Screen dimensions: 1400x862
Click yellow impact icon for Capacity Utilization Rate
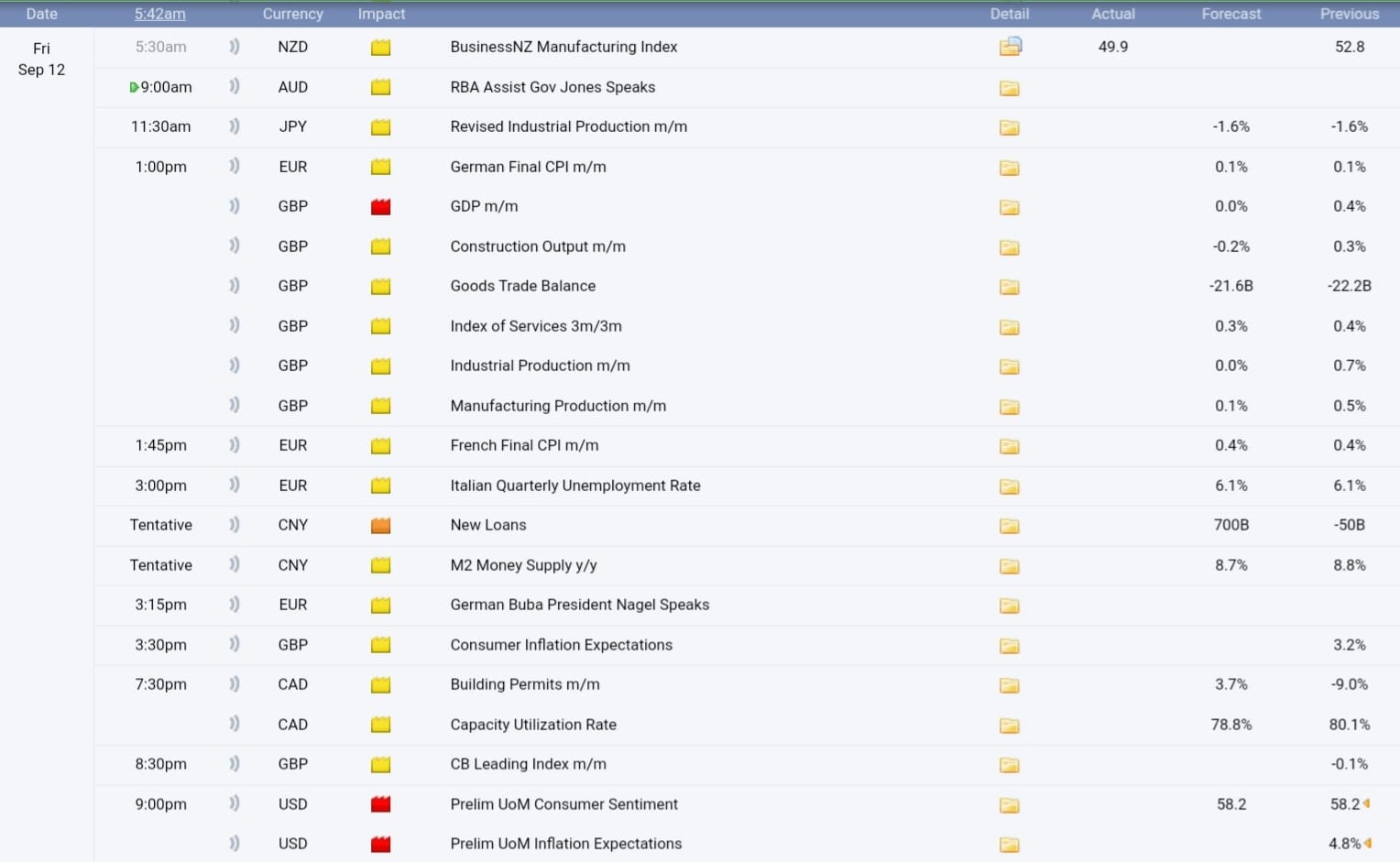pyautogui.click(x=380, y=725)
